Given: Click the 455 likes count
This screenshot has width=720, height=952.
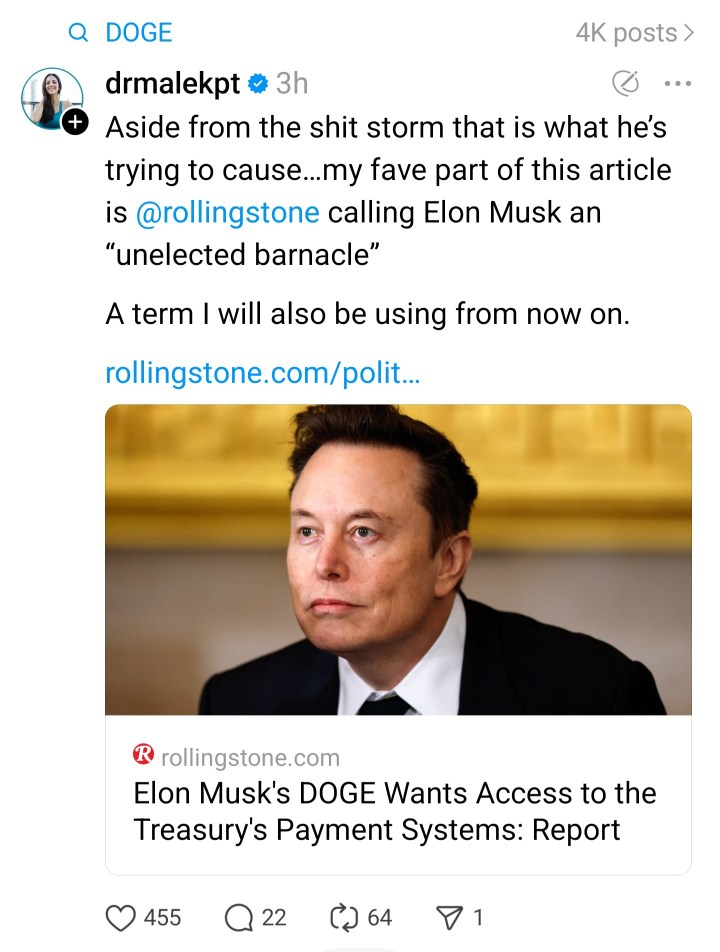Looking at the screenshot, I should coord(163,917).
